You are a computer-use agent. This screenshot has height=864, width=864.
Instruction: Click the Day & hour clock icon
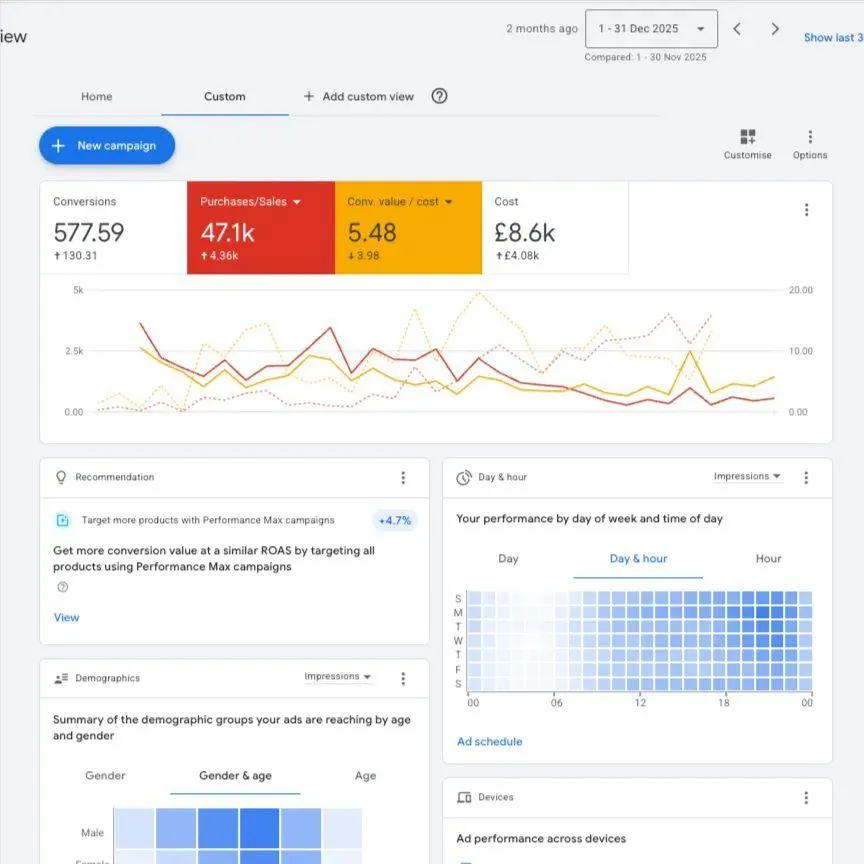pyautogui.click(x=463, y=477)
